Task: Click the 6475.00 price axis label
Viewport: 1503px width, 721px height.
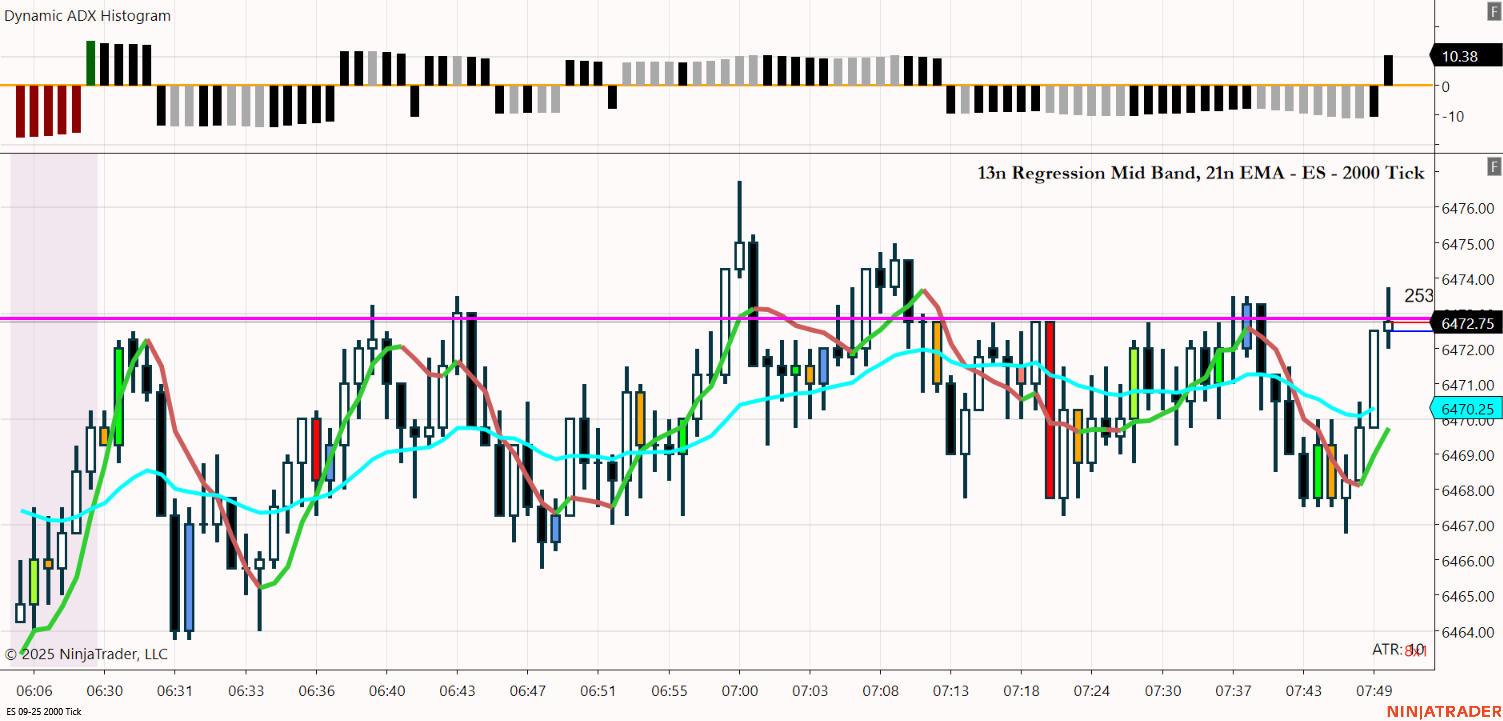Action: click(1466, 244)
